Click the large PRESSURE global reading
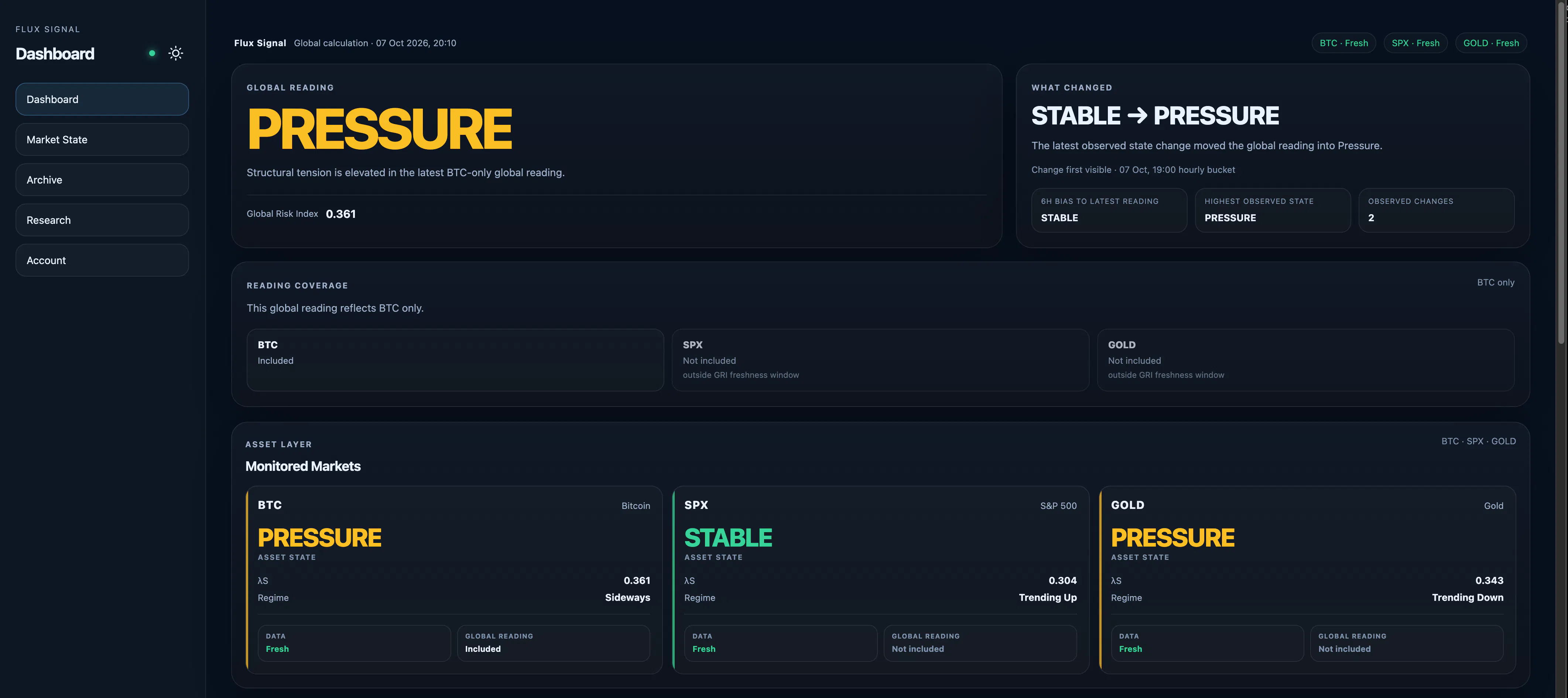This screenshot has height=698, width=1568. click(380, 129)
